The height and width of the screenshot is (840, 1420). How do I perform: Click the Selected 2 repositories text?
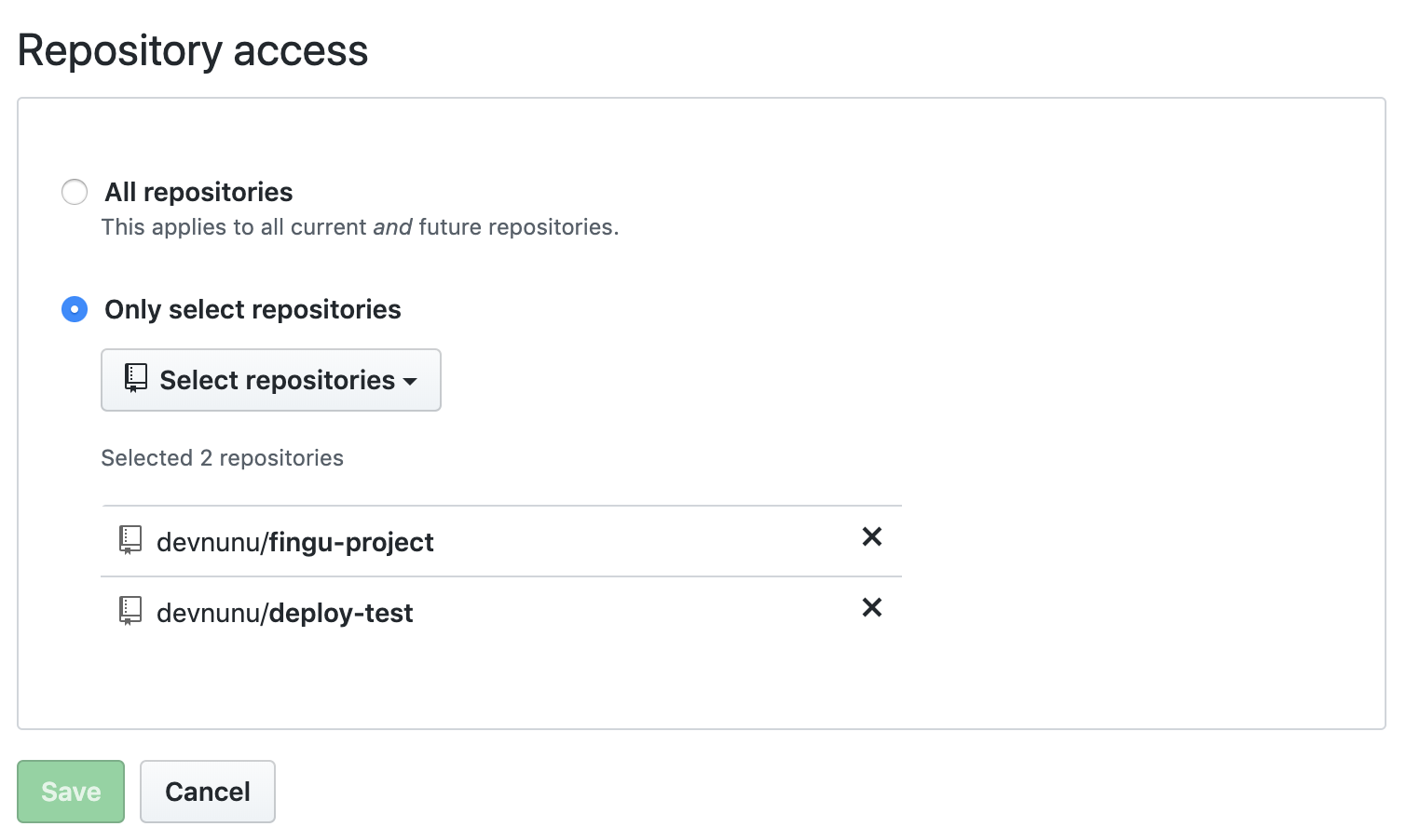coord(222,458)
